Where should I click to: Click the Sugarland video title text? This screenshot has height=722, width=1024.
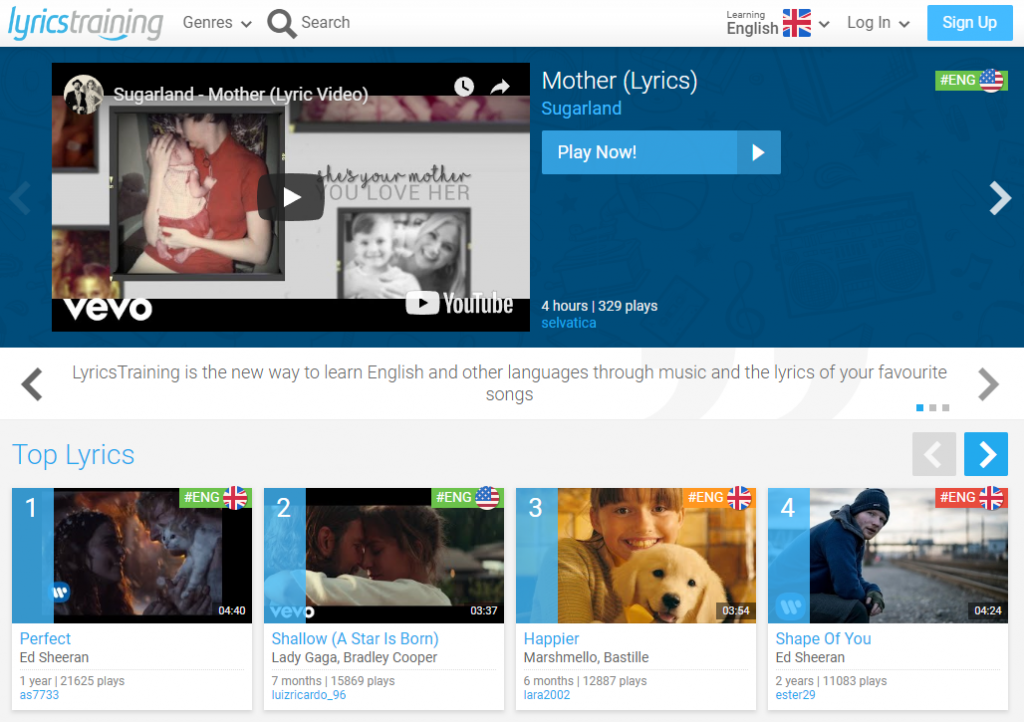click(241, 95)
